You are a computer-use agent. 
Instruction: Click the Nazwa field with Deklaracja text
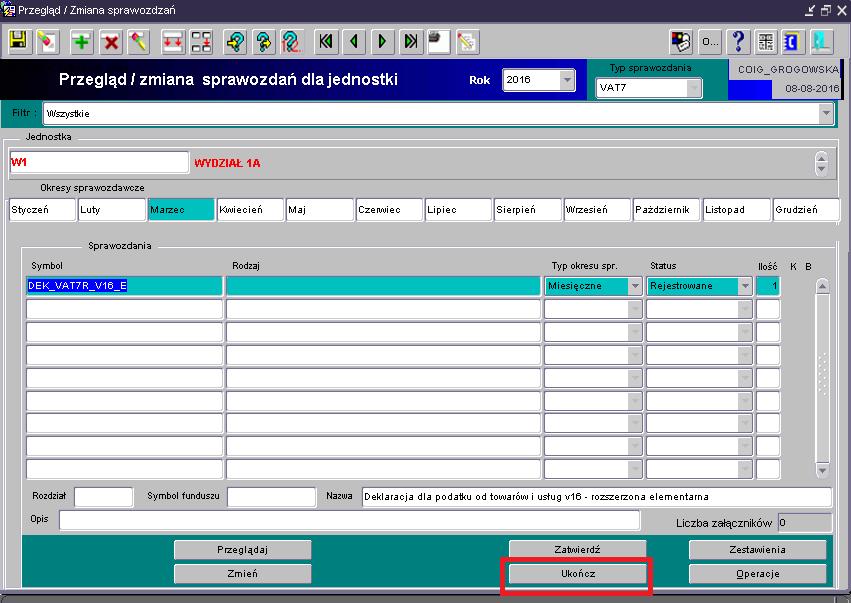596,497
